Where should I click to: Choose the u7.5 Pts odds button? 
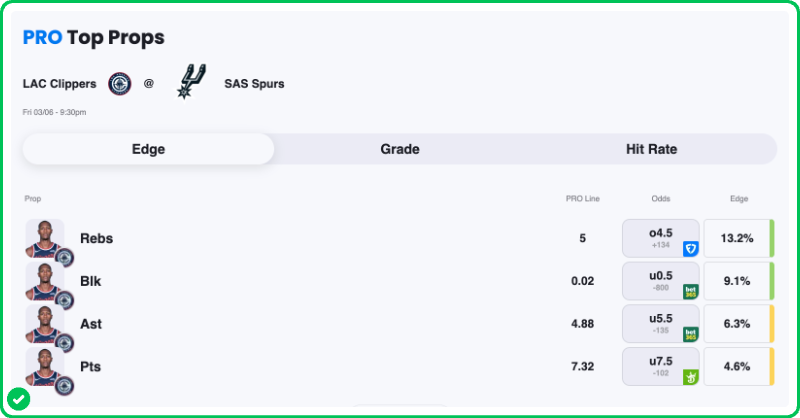point(660,367)
